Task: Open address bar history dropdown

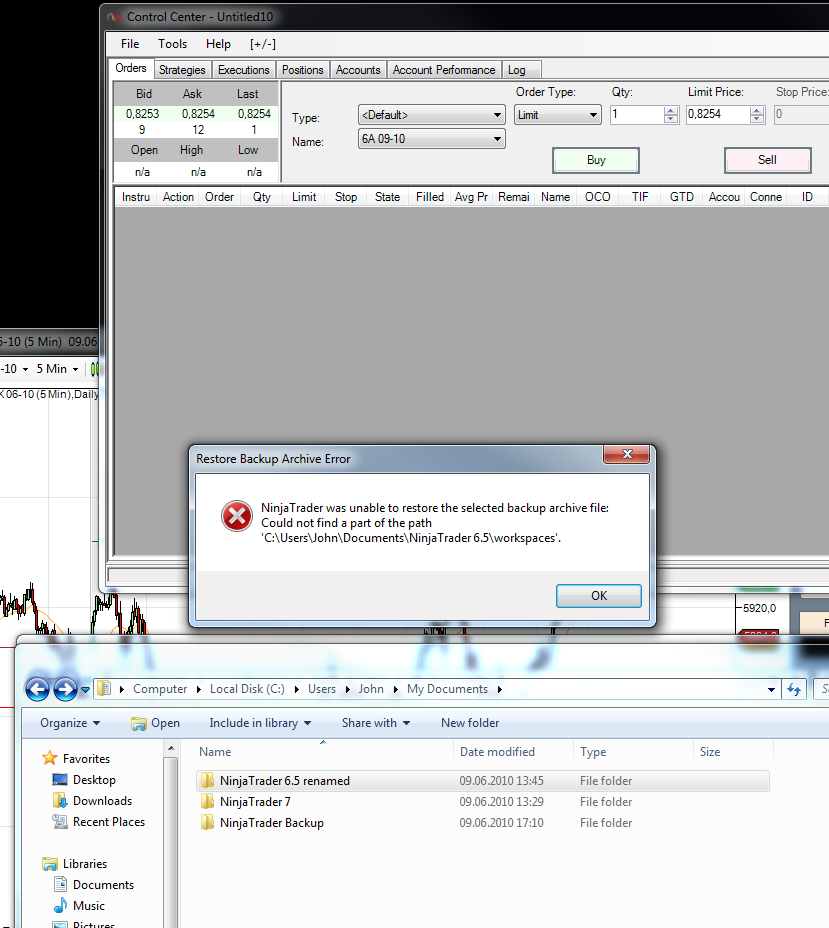Action: (771, 689)
